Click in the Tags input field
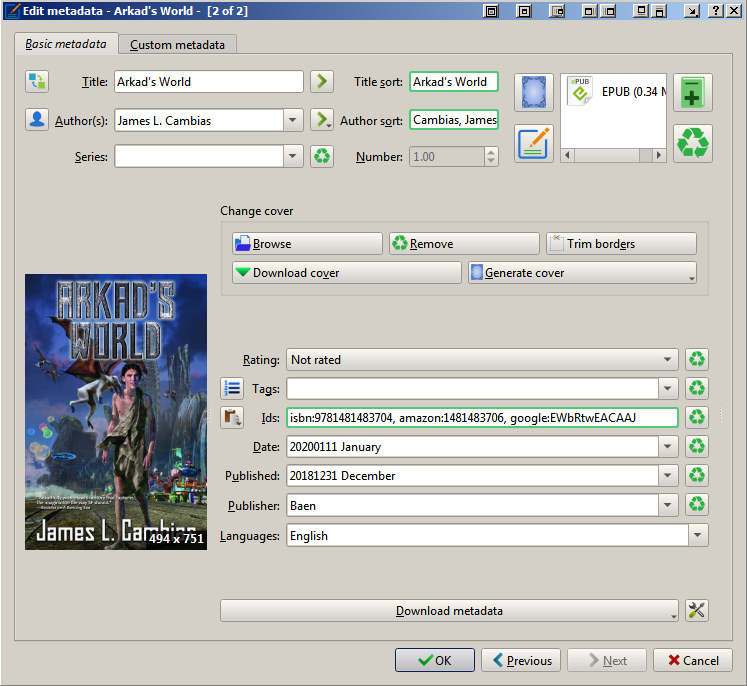Viewport: 747px width, 686px height. tap(473, 388)
